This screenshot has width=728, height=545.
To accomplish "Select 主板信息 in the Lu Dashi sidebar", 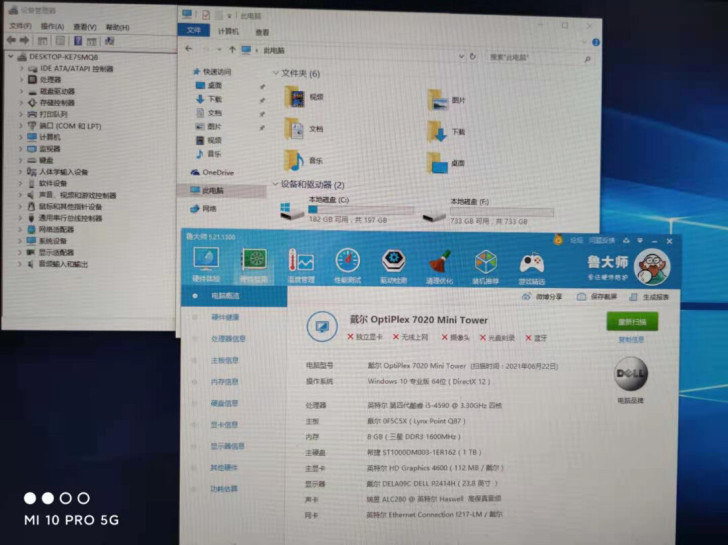I will pyautogui.click(x=225, y=360).
